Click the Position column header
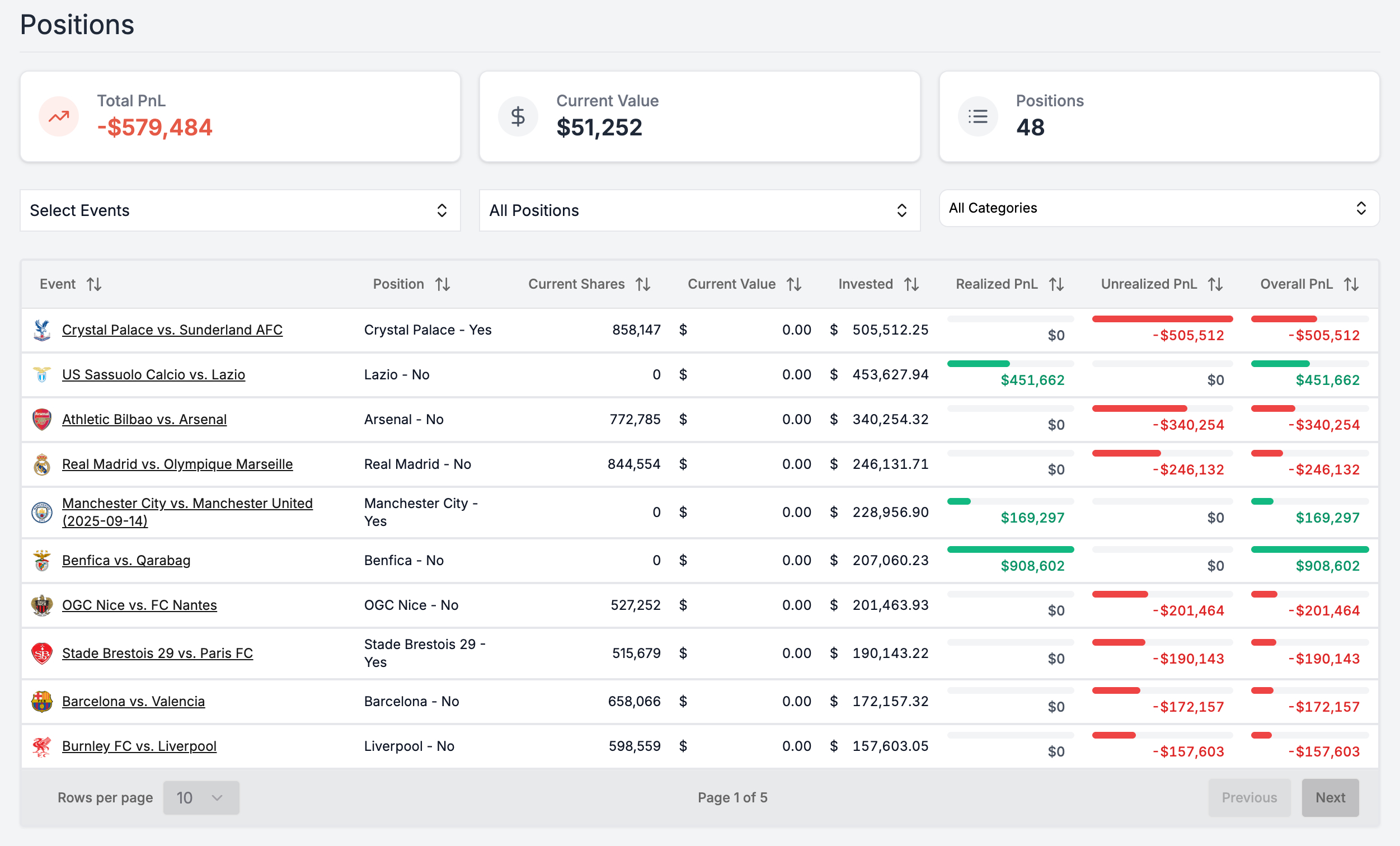Image resolution: width=1400 pixels, height=846 pixels. (x=398, y=284)
